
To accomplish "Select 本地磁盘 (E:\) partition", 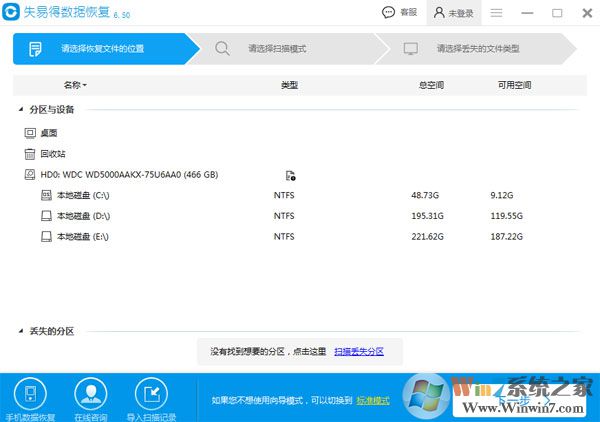I will tap(82, 236).
